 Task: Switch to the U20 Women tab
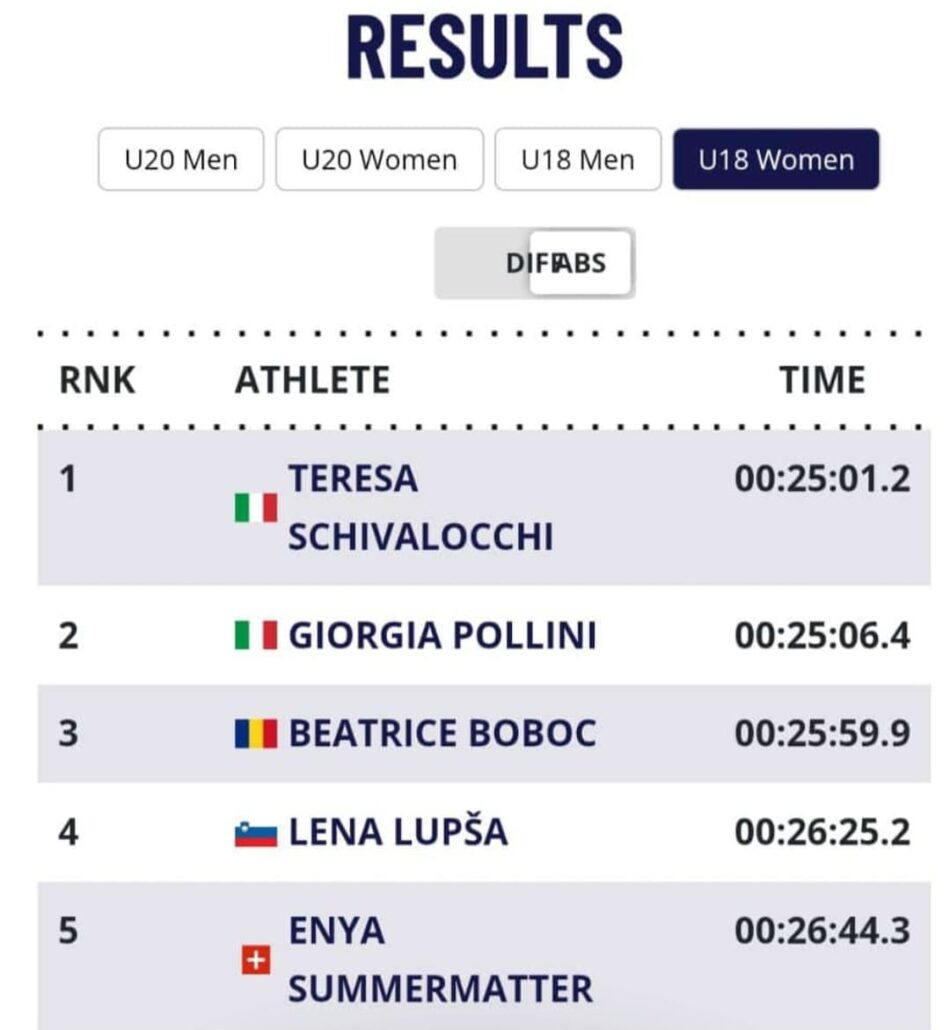(x=379, y=160)
